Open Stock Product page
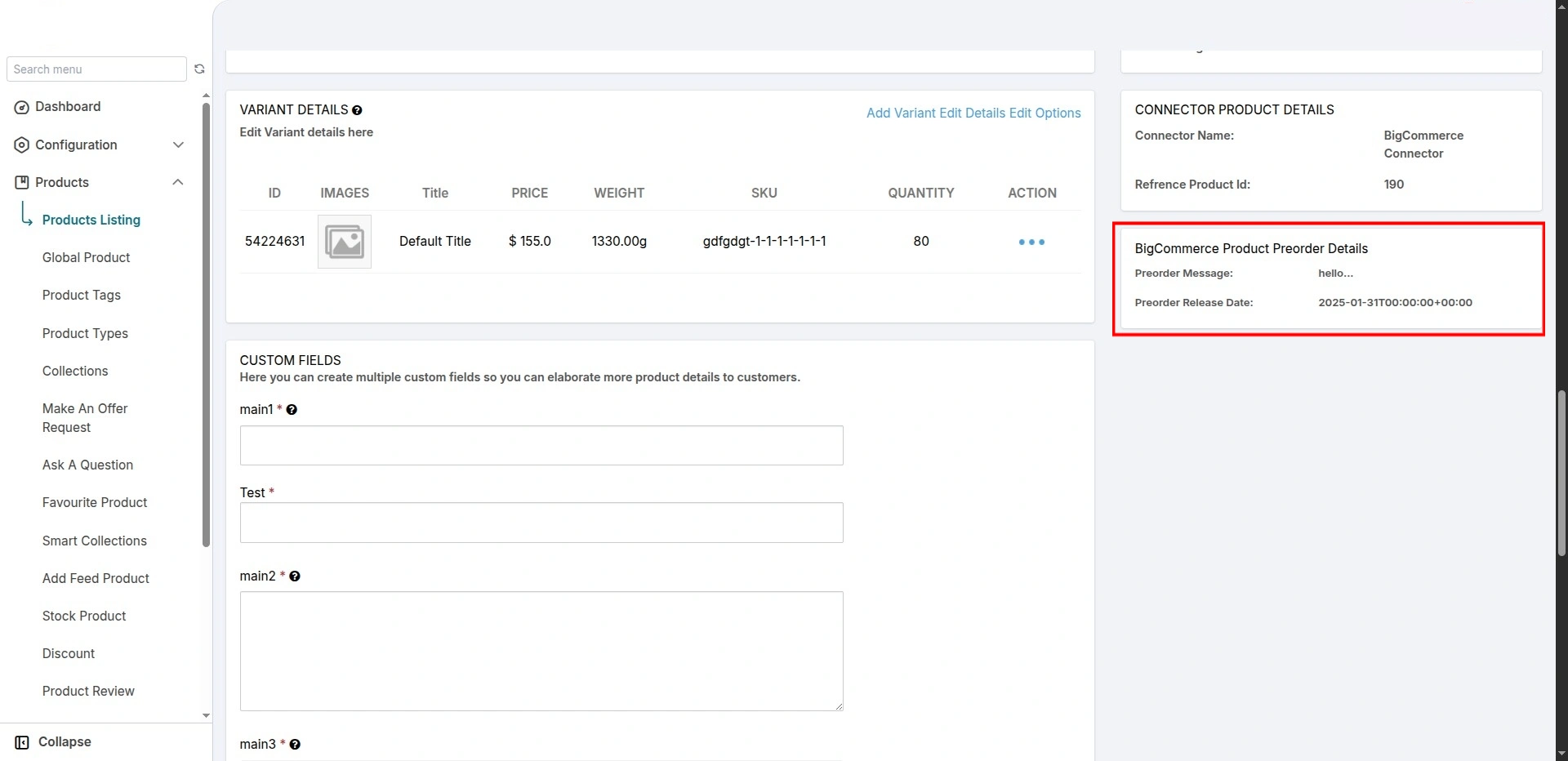 (x=84, y=616)
